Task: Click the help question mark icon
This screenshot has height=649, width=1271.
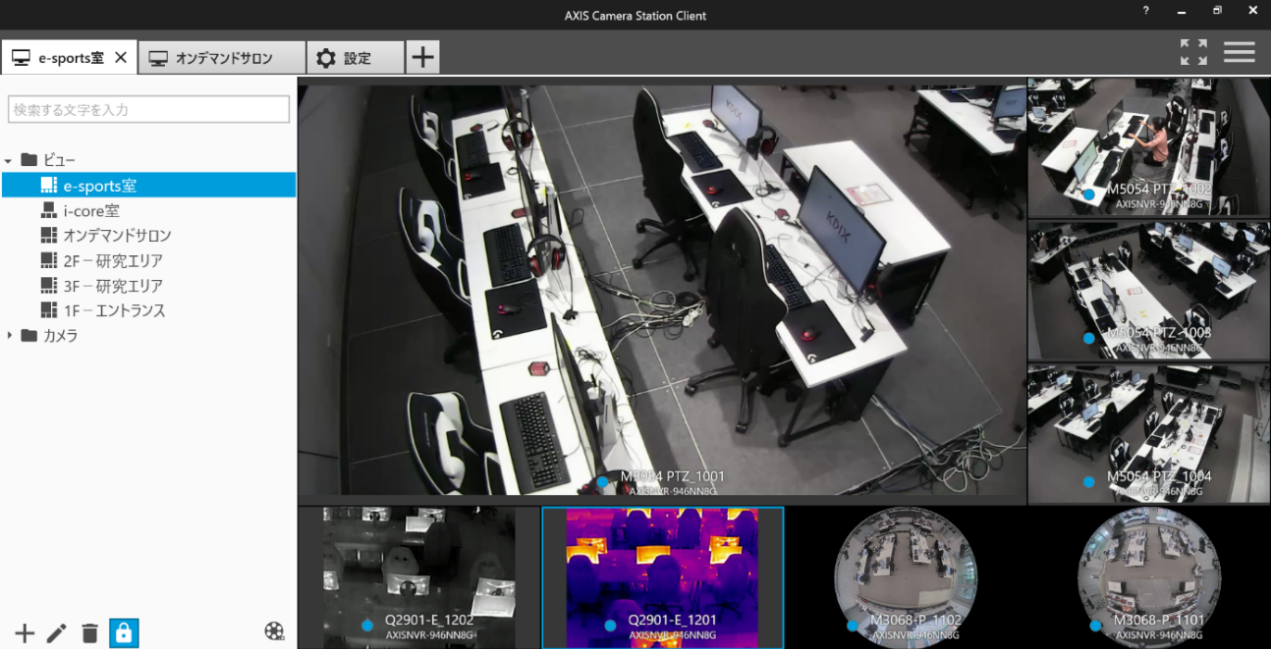Action: coord(1146,11)
